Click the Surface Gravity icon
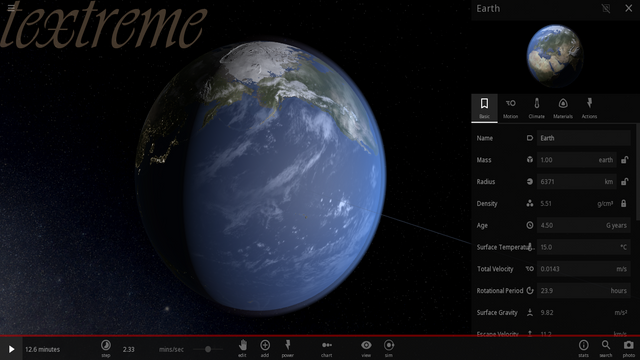Image resolution: width=640 pixels, height=360 pixels. coord(530,313)
